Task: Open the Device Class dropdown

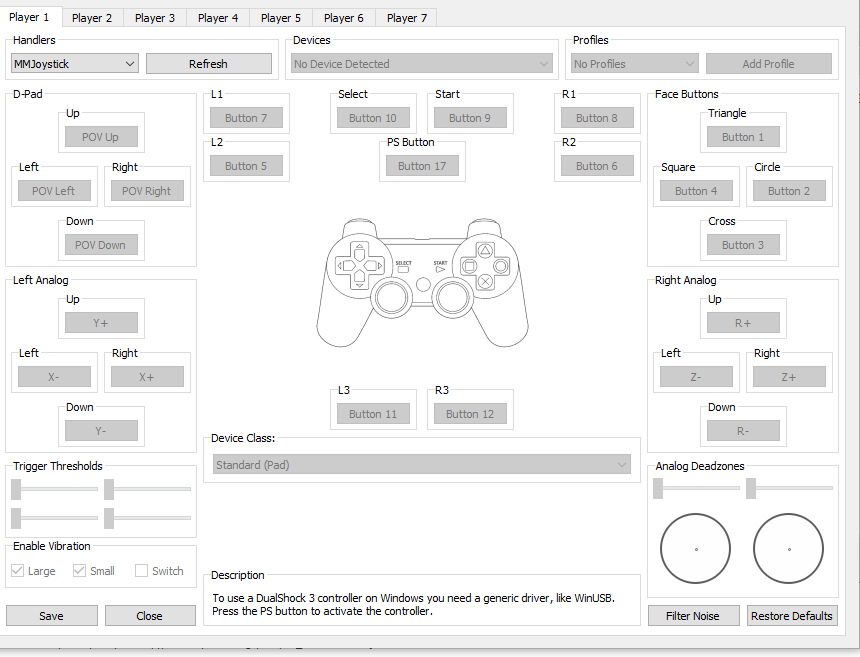Action: click(421, 463)
